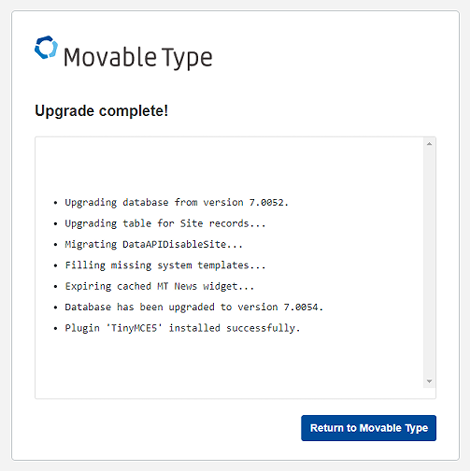Click the version number 7.0054 in log

point(301,307)
